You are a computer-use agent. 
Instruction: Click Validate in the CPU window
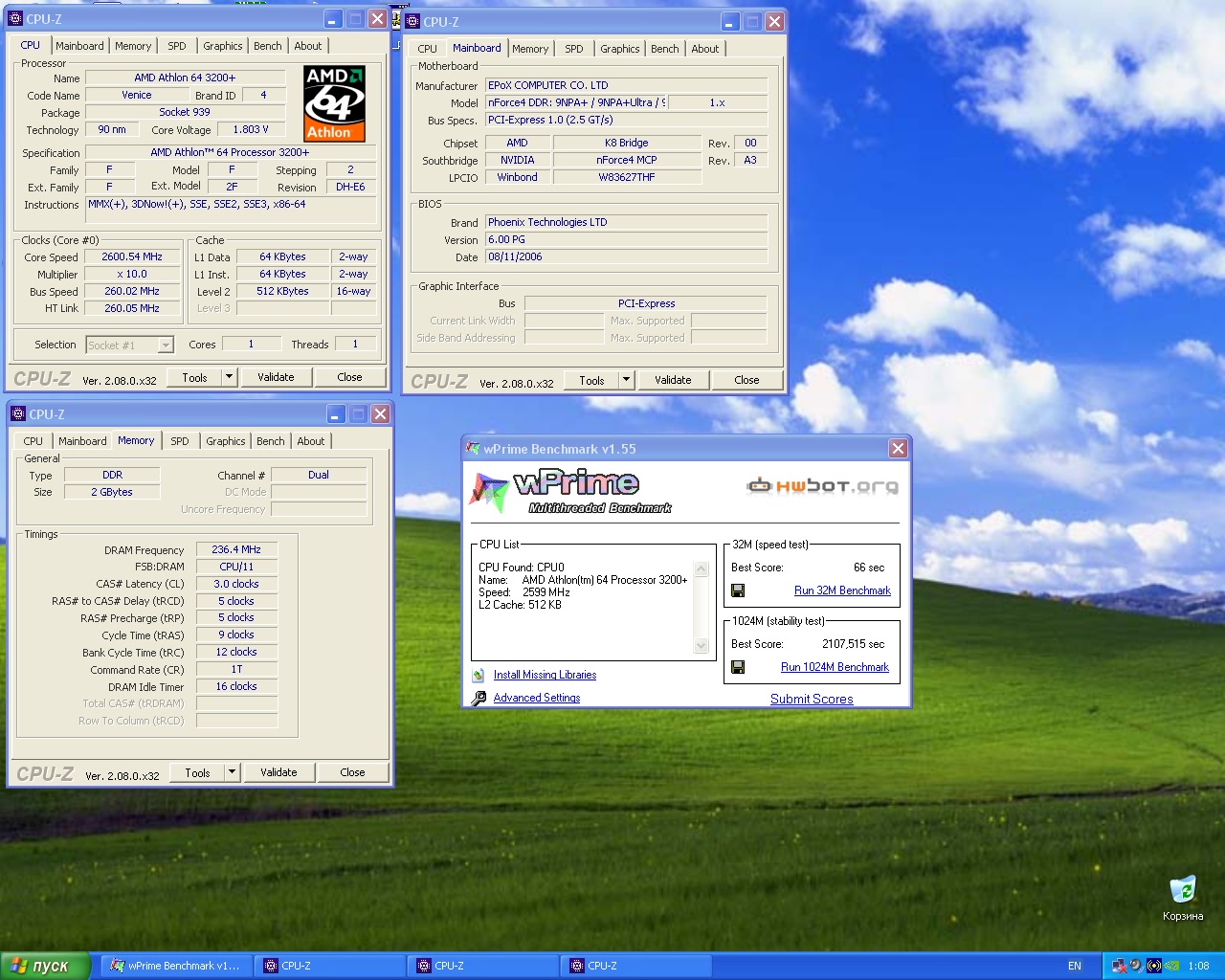click(x=276, y=377)
